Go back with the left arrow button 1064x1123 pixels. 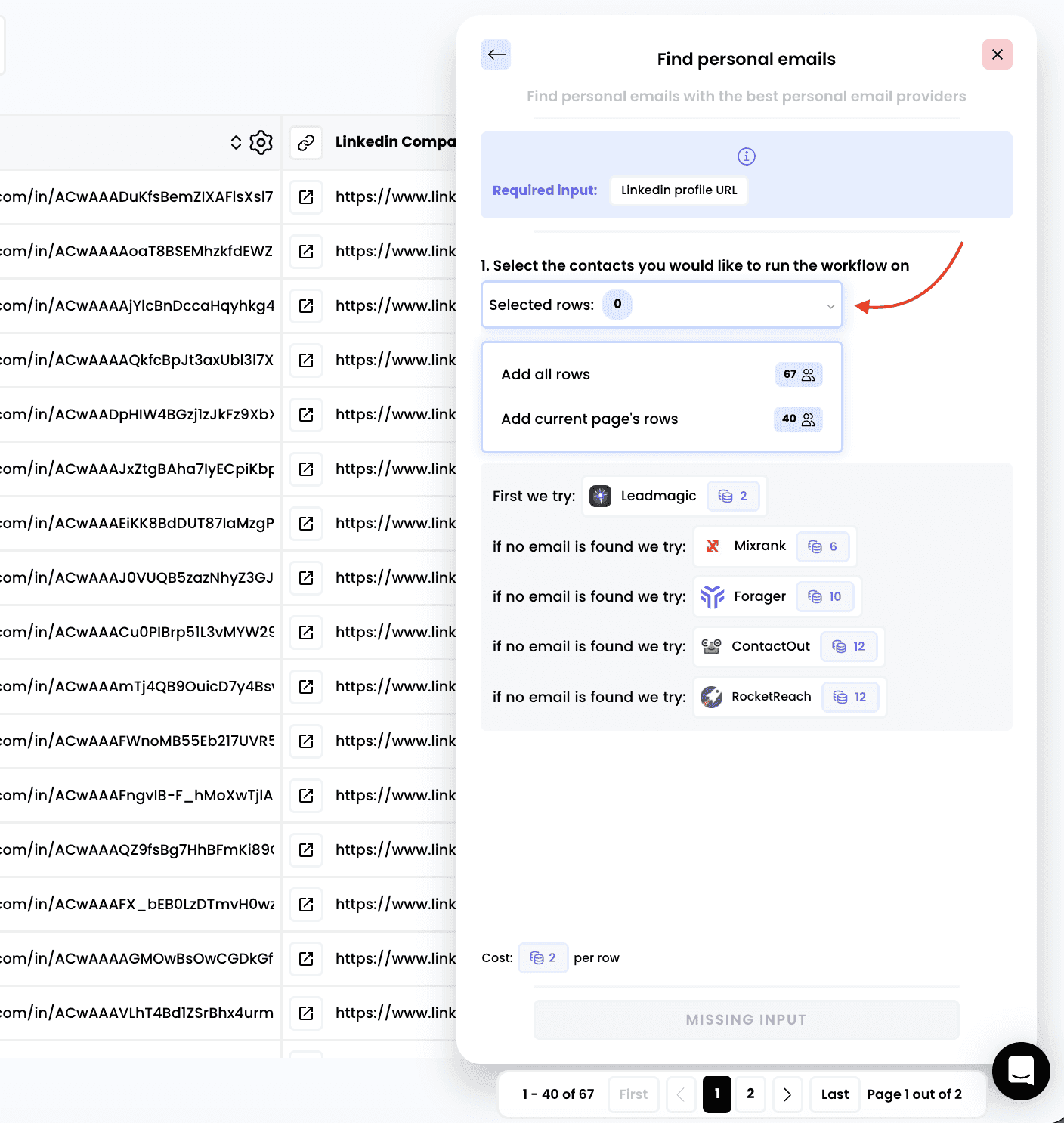coord(496,54)
